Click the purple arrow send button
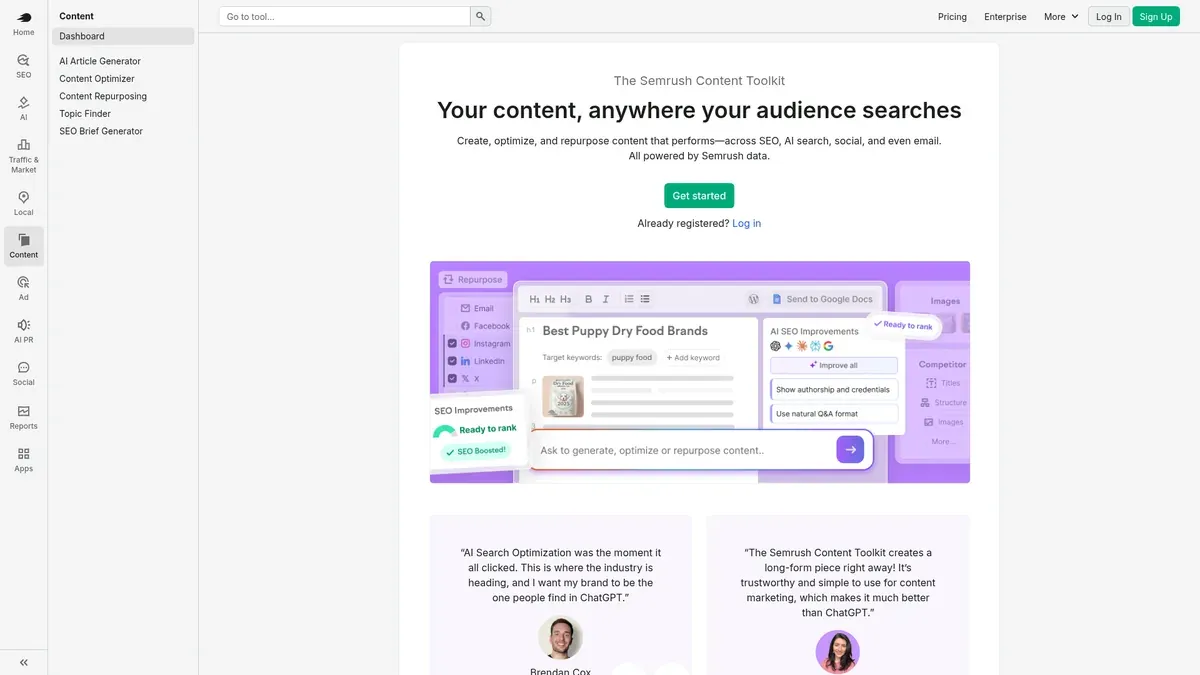Image resolution: width=1200 pixels, height=675 pixels. click(850, 450)
